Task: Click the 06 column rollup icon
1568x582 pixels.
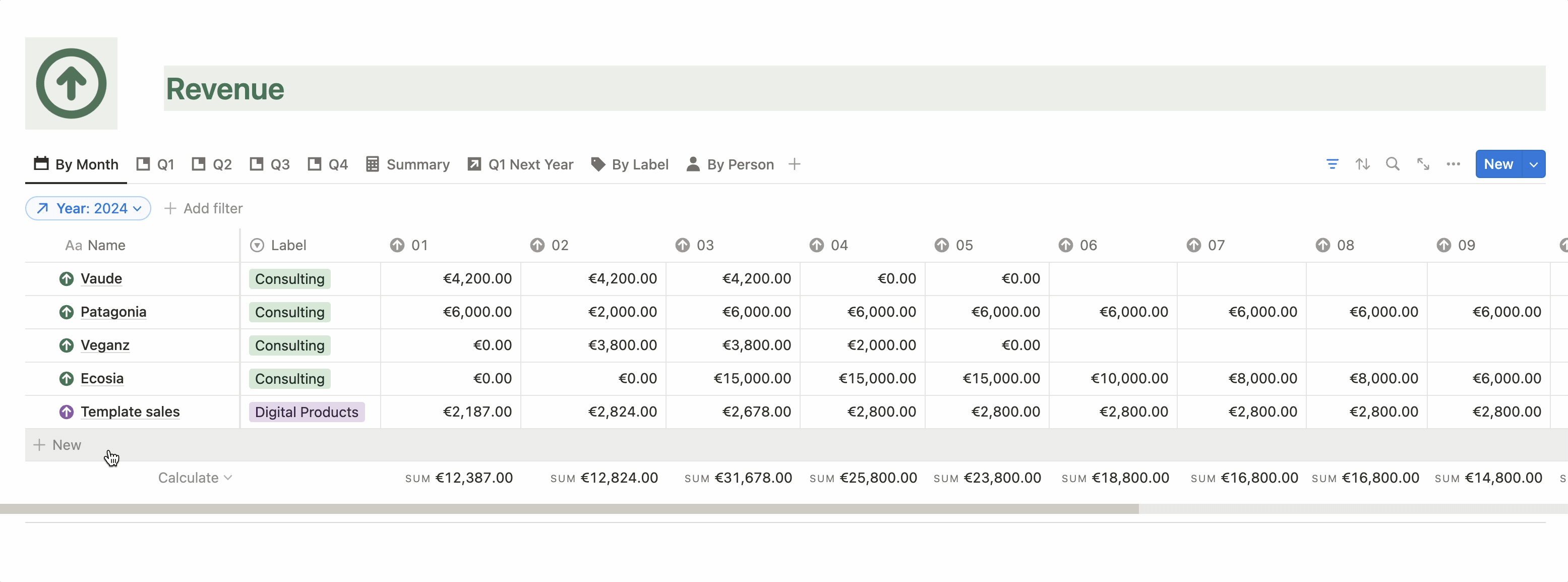Action: [x=1065, y=245]
